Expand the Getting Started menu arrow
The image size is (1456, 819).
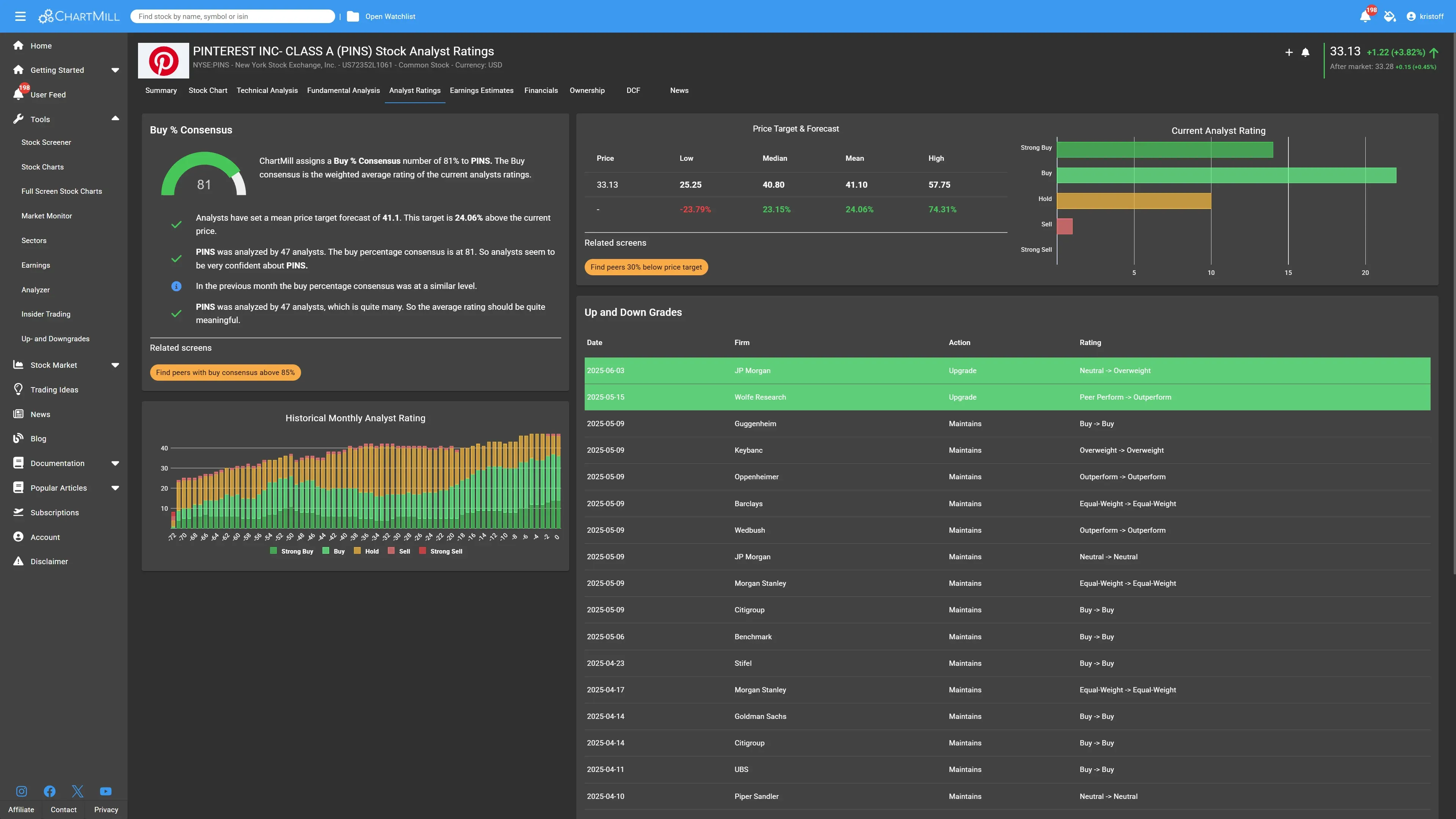pos(115,70)
